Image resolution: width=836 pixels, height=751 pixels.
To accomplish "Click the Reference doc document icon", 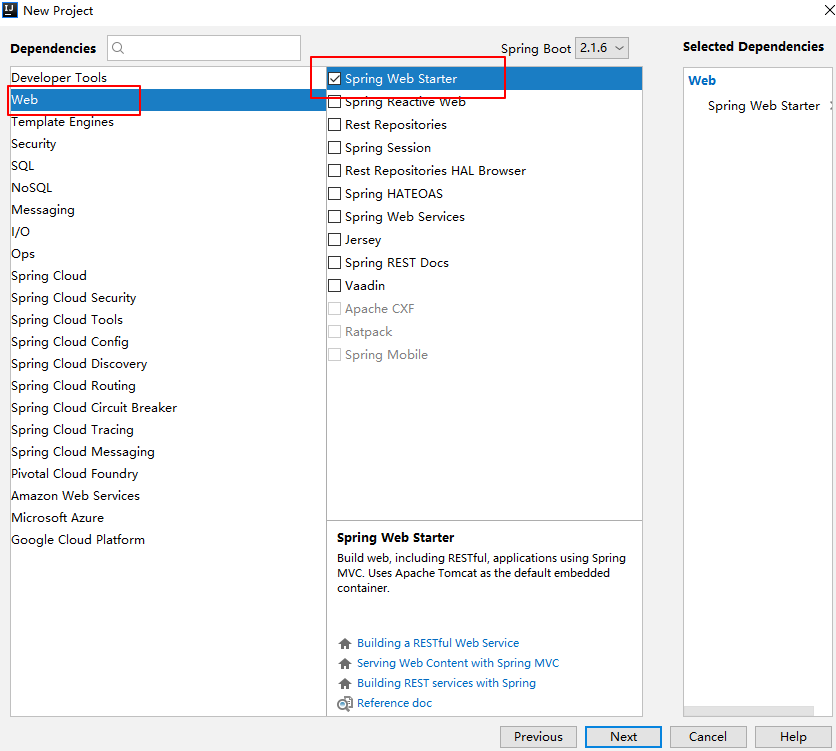I will tap(345, 704).
